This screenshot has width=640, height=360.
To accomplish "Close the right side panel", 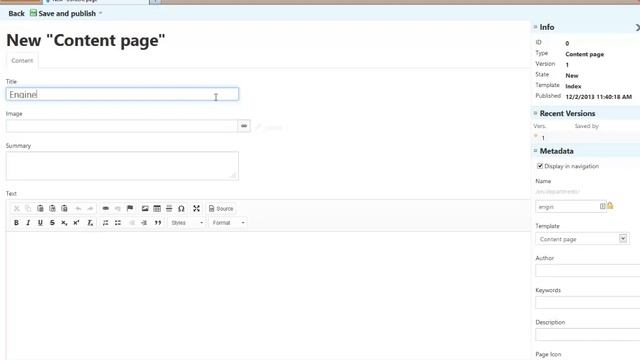I will 637,27.
